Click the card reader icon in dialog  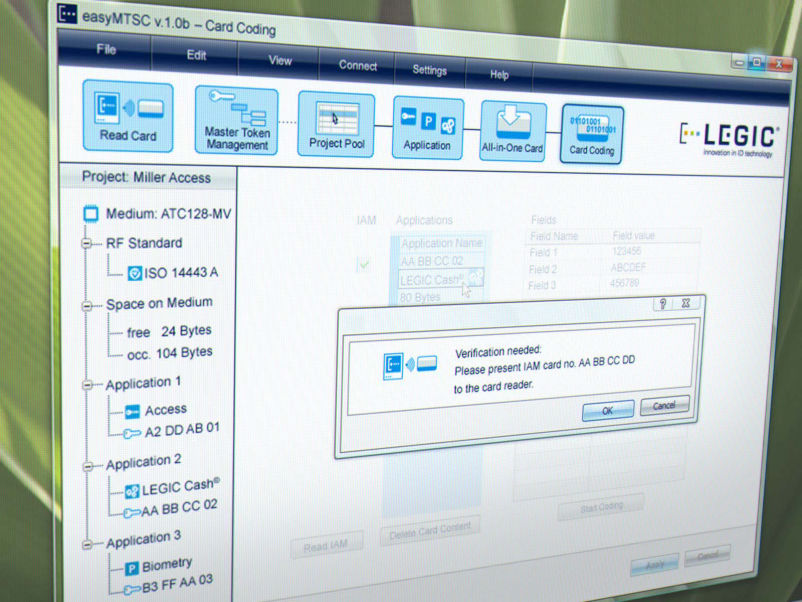click(x=410, y=365)
